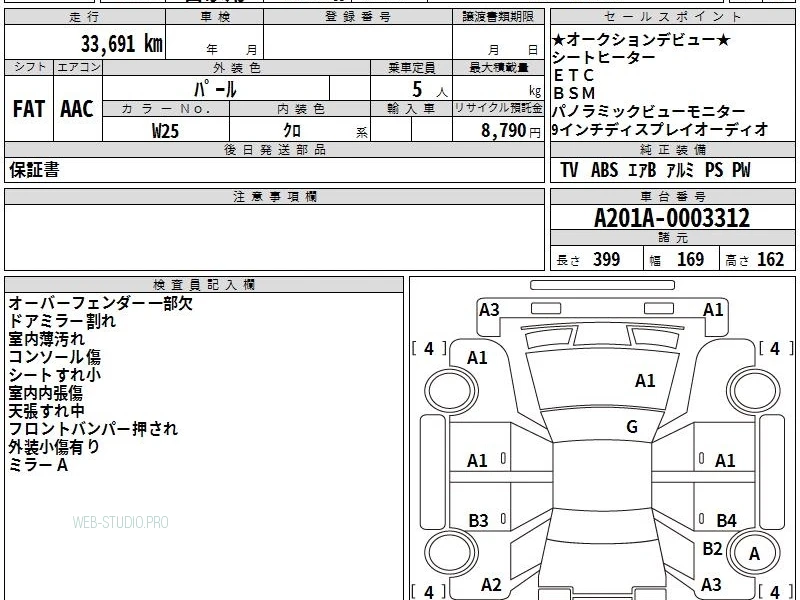
Task: Click the seating capacity 5 人
Action: point(430,90)
